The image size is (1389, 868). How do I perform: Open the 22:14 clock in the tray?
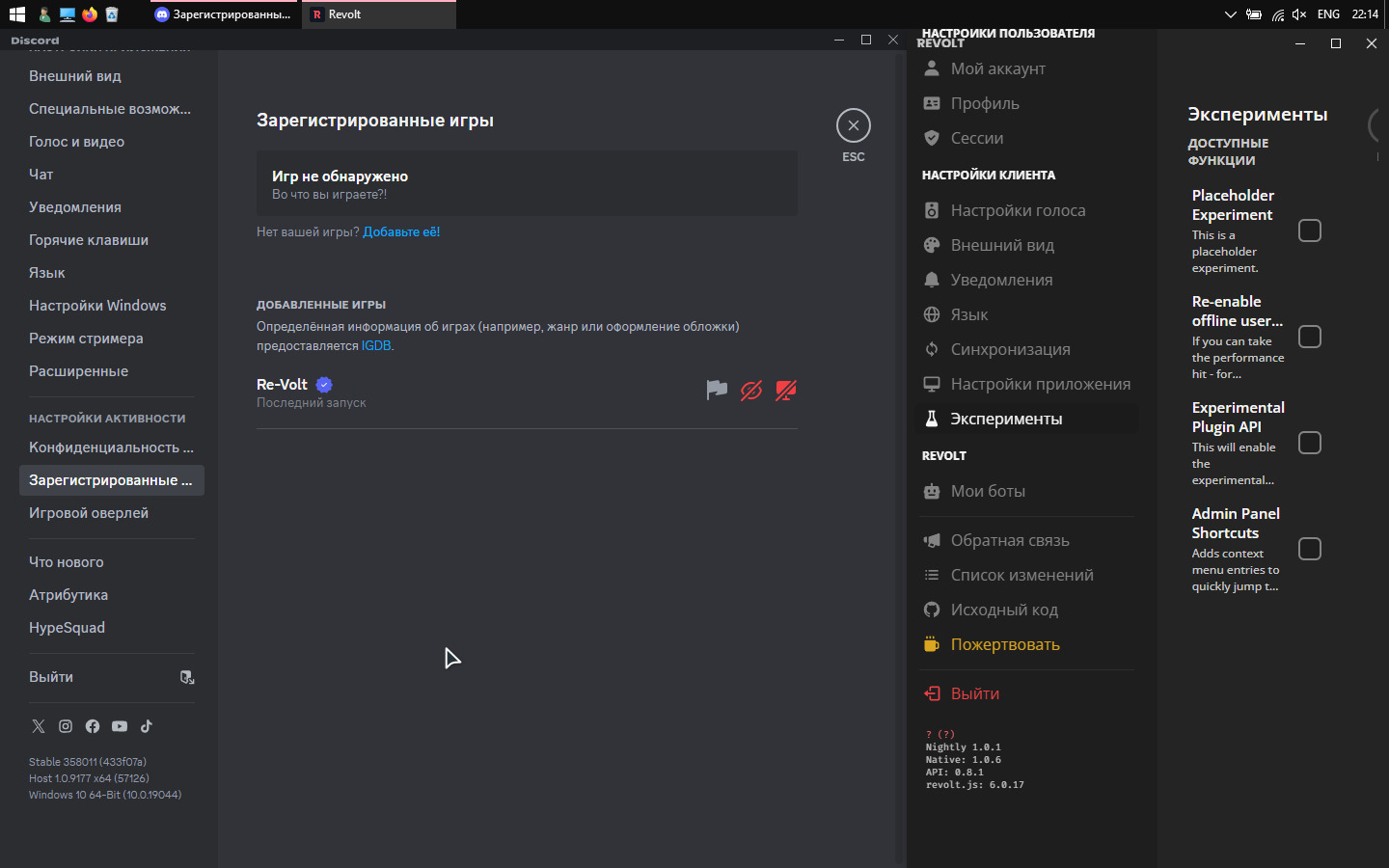[1365, 14]
